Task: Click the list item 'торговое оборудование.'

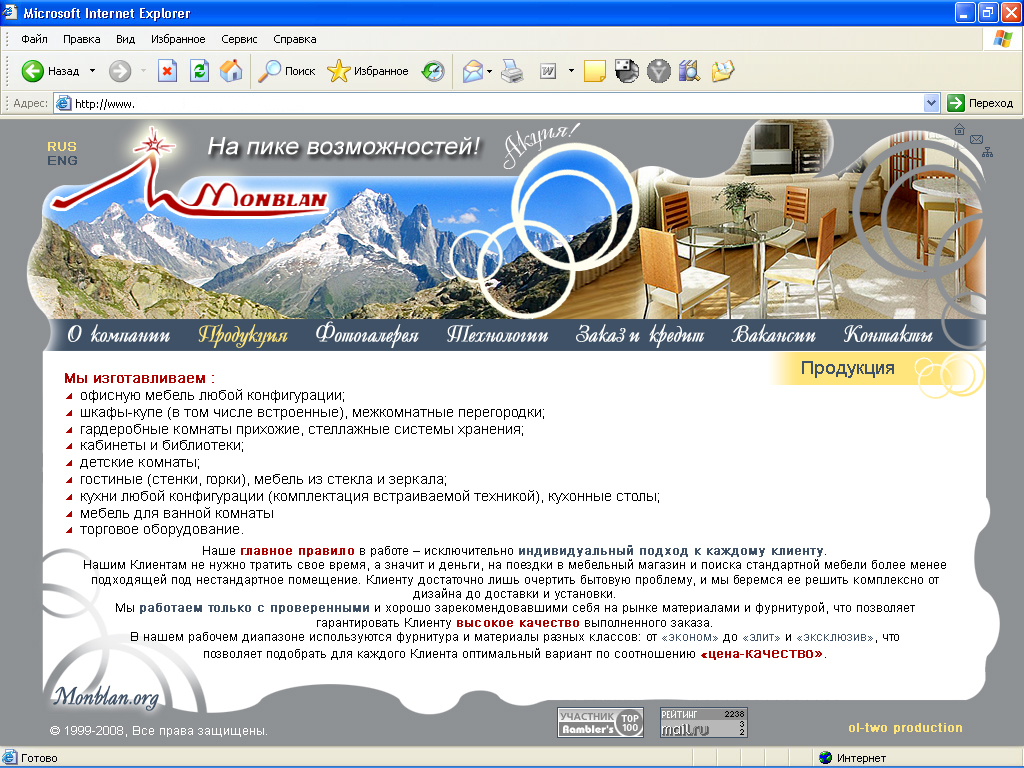Action: (161, 529)
